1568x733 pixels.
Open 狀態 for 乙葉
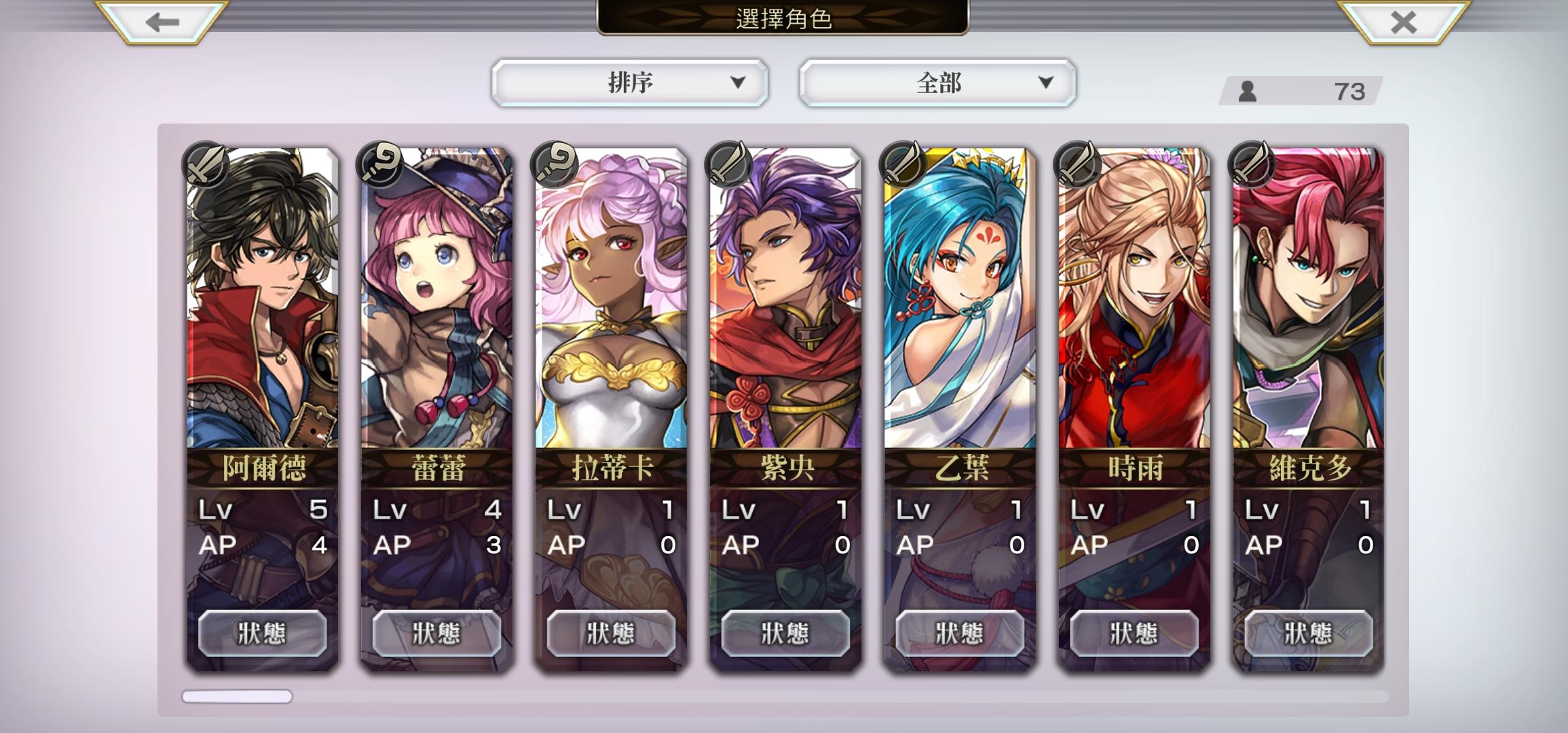click(960, 633)
